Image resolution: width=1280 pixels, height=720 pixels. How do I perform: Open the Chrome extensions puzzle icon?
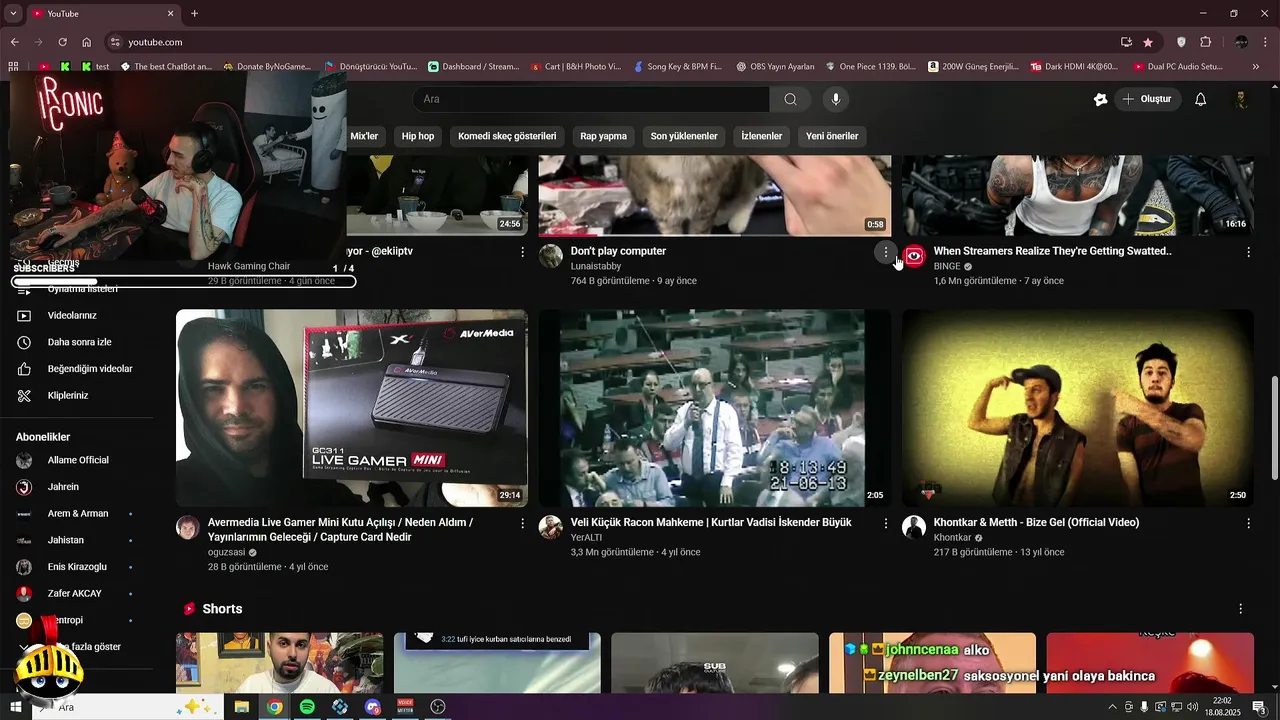click(1205, 42)
